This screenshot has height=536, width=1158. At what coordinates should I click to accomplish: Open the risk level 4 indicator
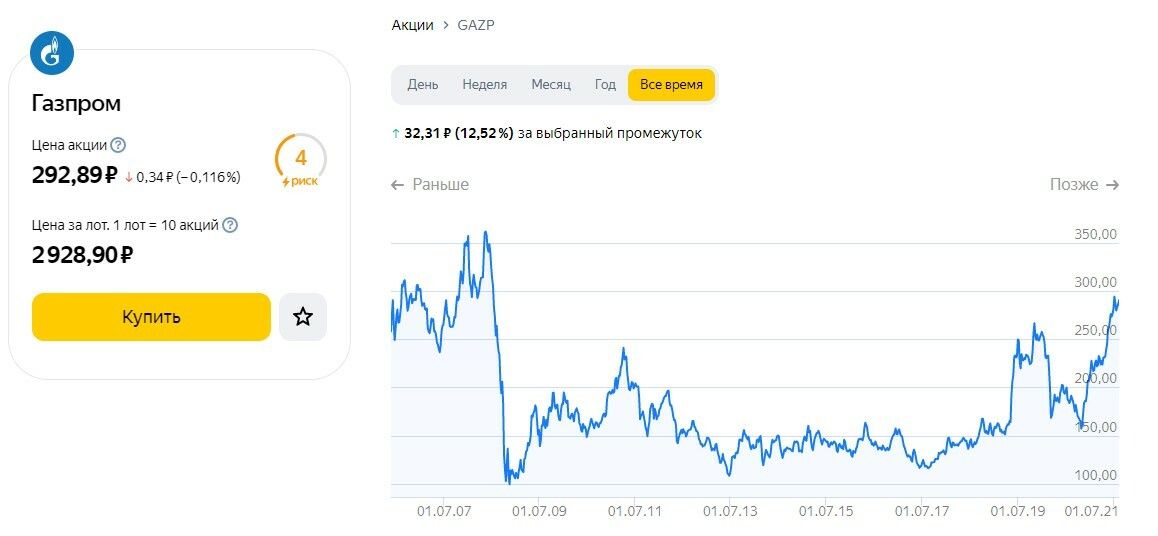pyautogui.click(x=300, y=160)
